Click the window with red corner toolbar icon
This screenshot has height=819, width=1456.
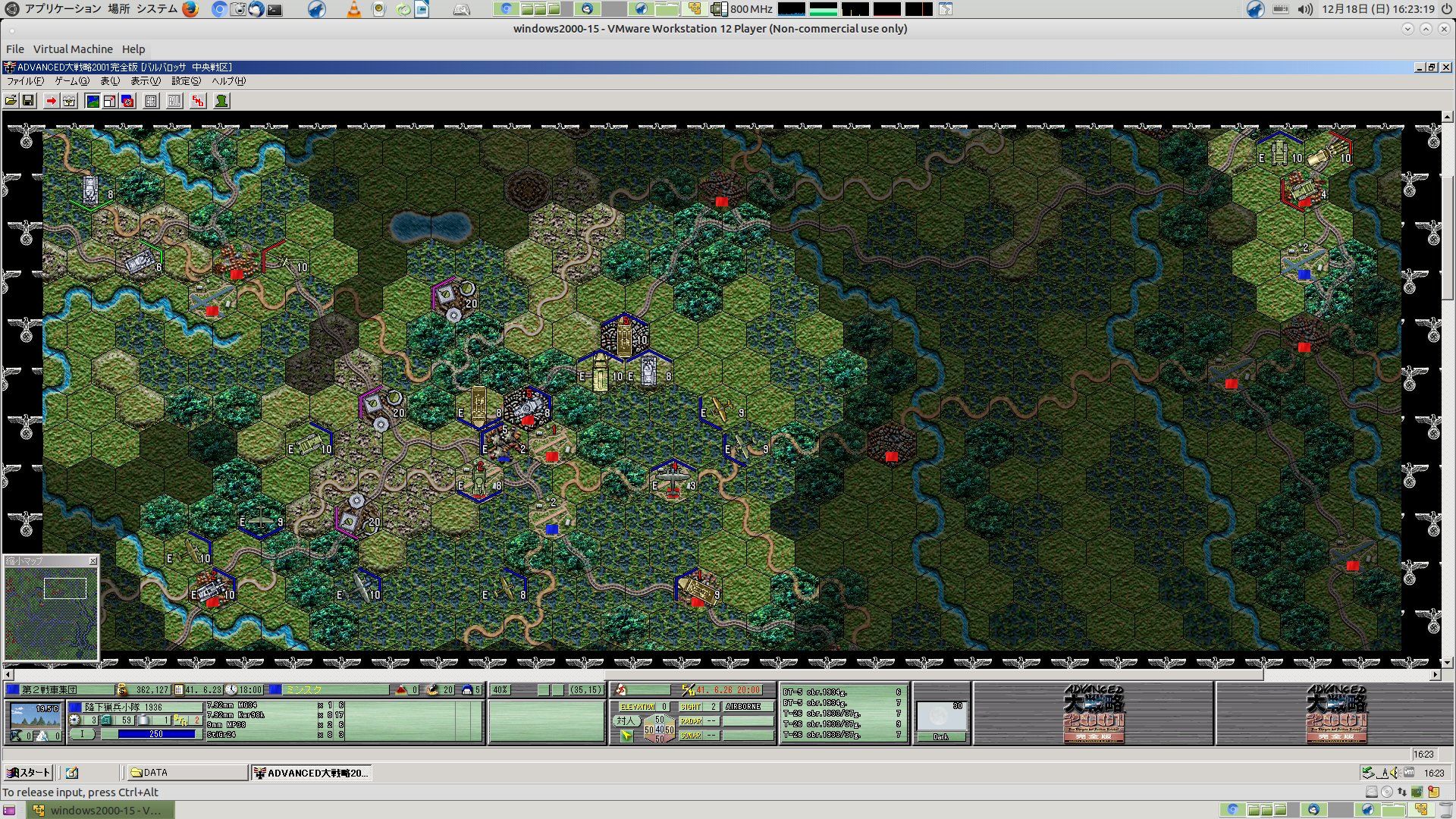(110, 101)
